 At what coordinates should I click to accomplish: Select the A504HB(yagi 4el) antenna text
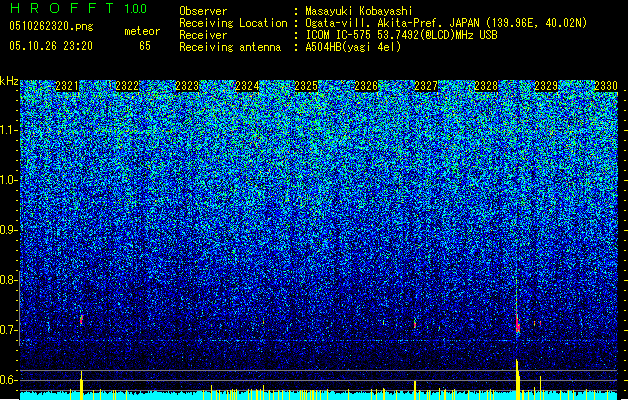click(x=353, y=47)
